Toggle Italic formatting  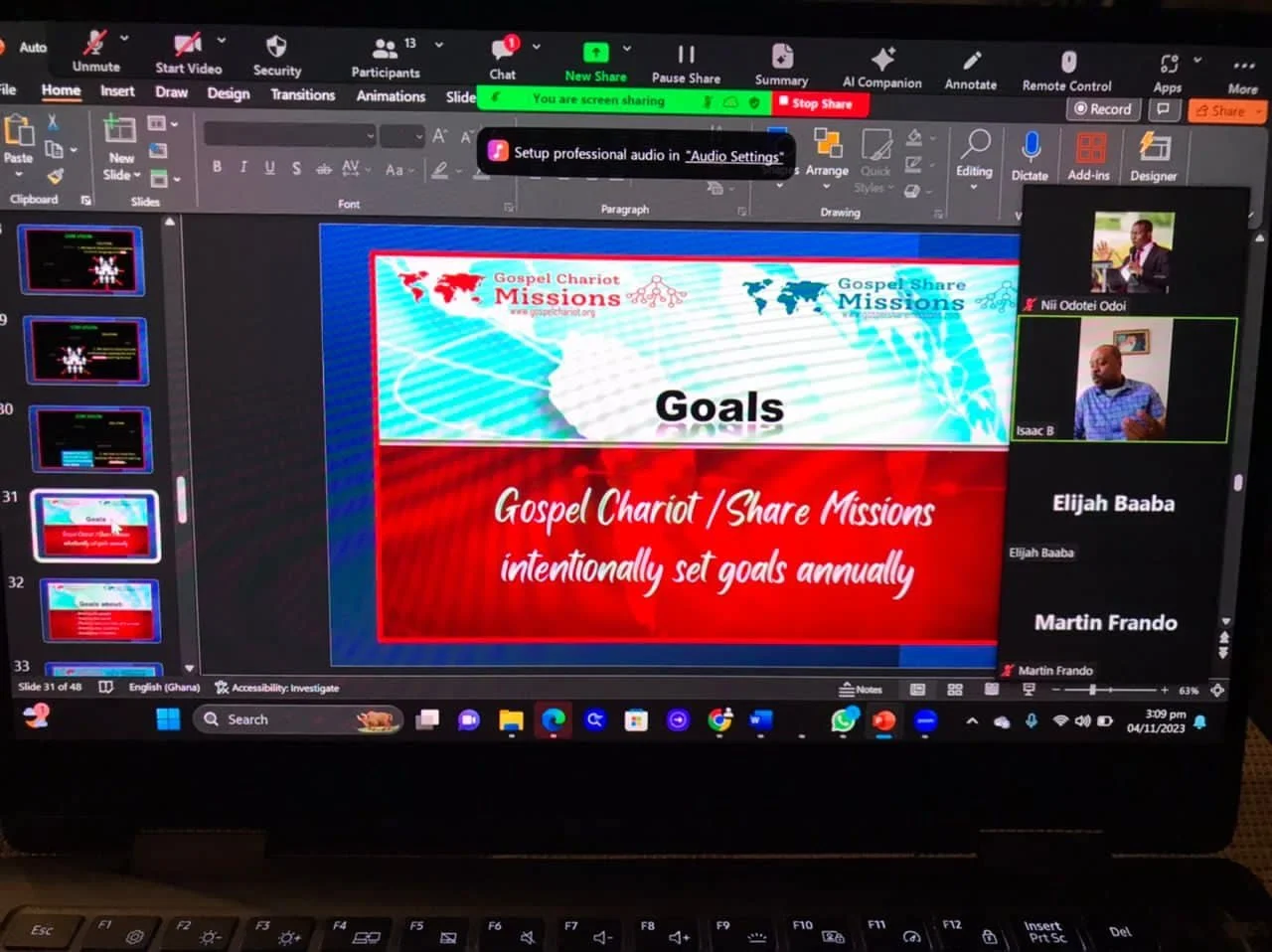click(243, 168)
